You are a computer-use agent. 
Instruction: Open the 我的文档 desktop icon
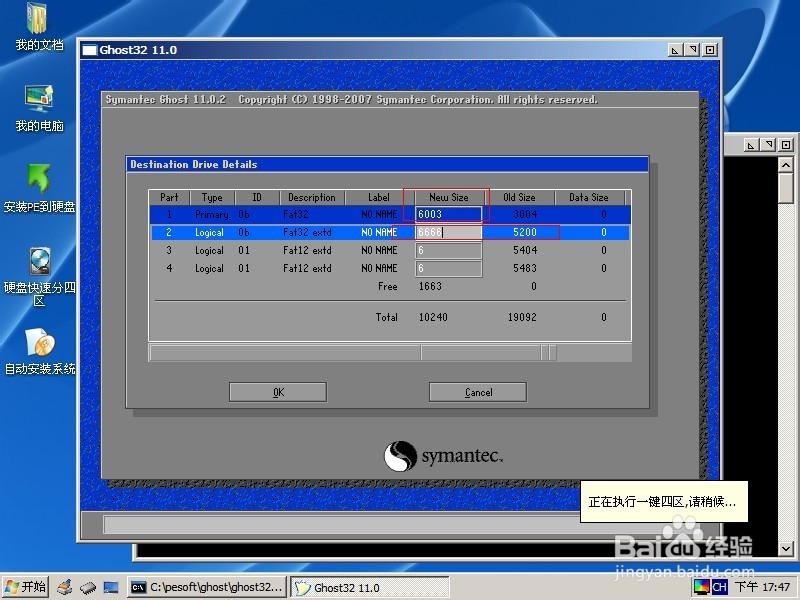point(38,27)
